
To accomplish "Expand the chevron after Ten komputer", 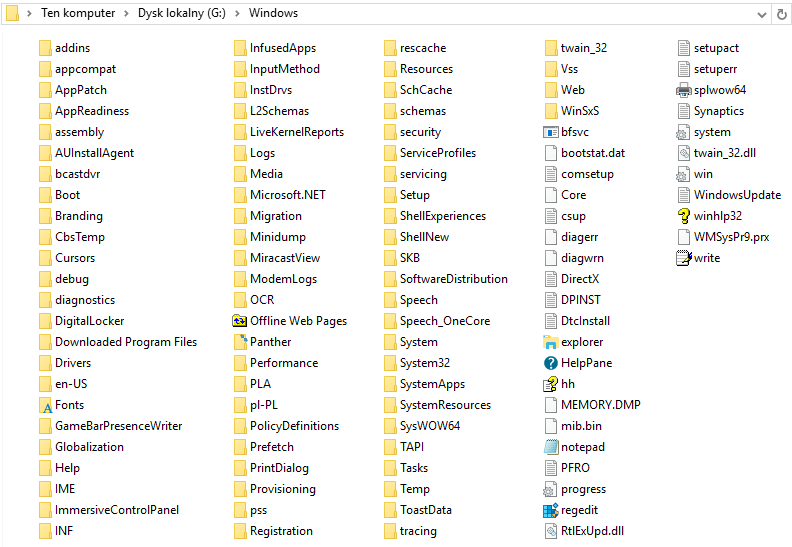I will [126, 14].
